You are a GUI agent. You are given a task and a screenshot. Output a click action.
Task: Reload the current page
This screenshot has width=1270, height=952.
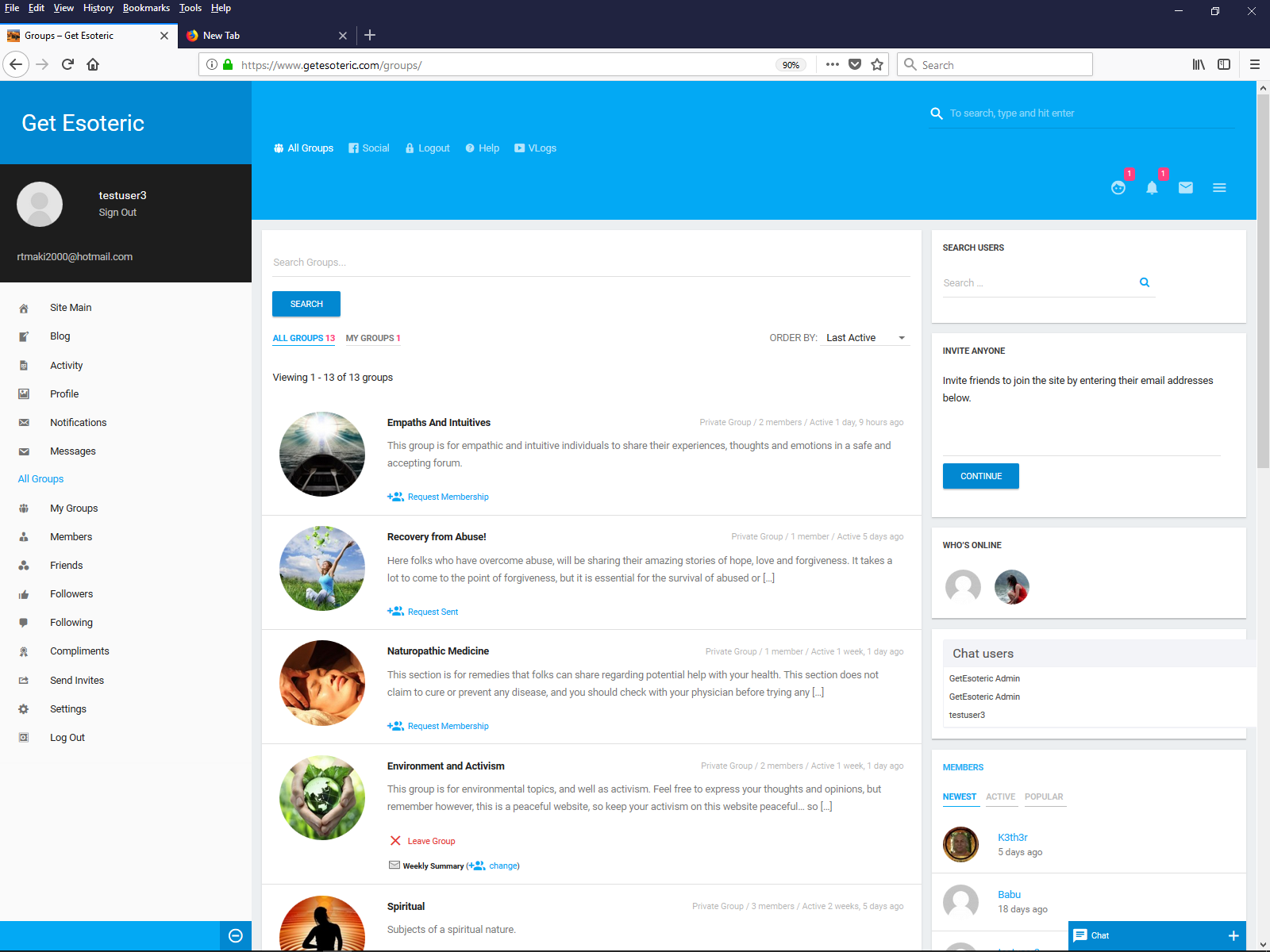pos(67,64)
